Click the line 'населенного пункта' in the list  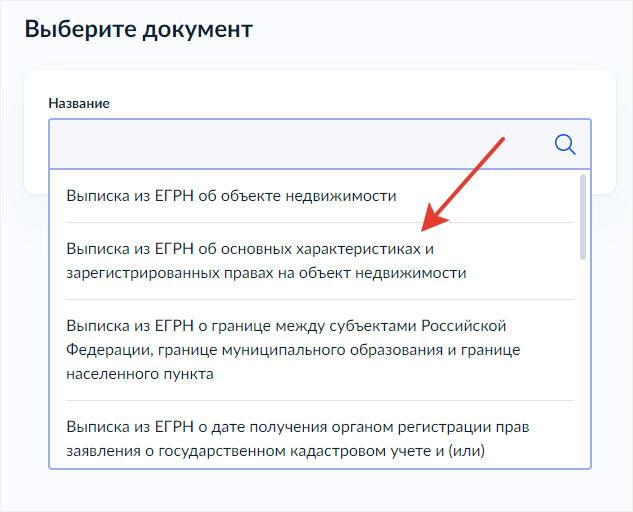tap(140, 374)
